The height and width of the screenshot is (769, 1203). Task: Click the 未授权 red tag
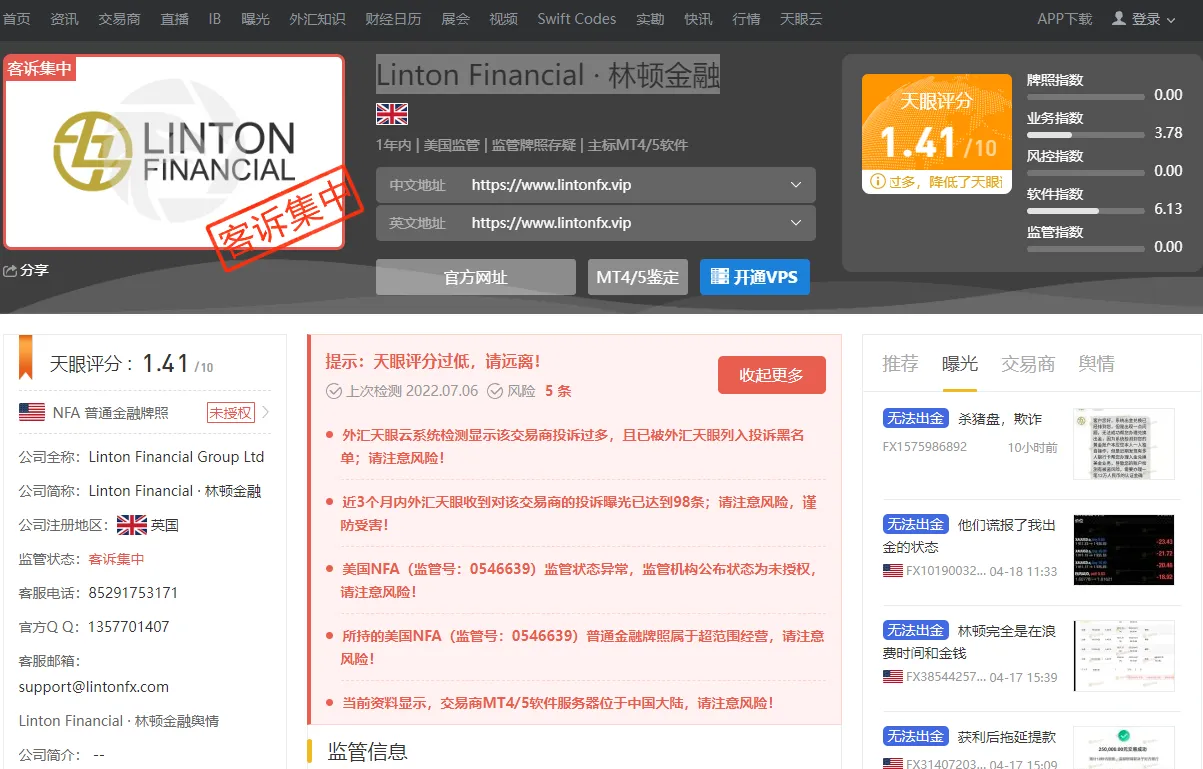(231, 412)
